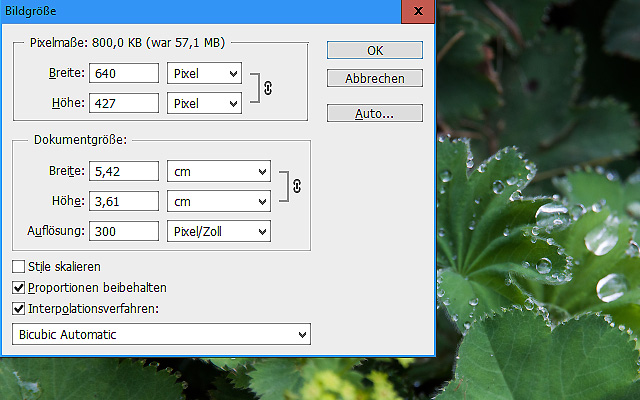This screenshot has height=400, width=640.
Task: Uncheck the Interpolationsverfahren checkbox
Action: tap(18, 309)
